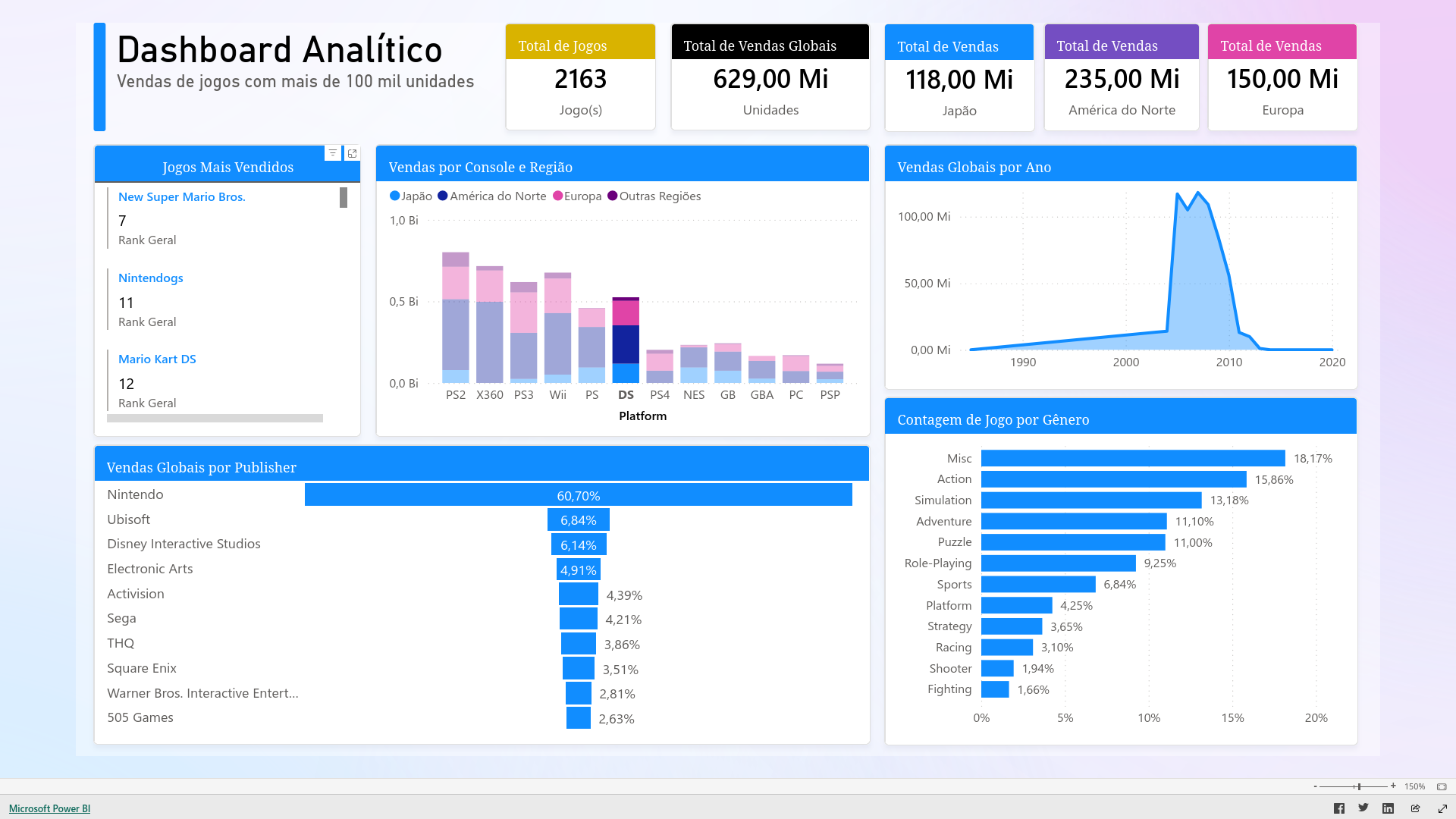Click the Warner Bros. Interactive Entert... label
This screenshot has width=1456, height=819.
(202, 693)
